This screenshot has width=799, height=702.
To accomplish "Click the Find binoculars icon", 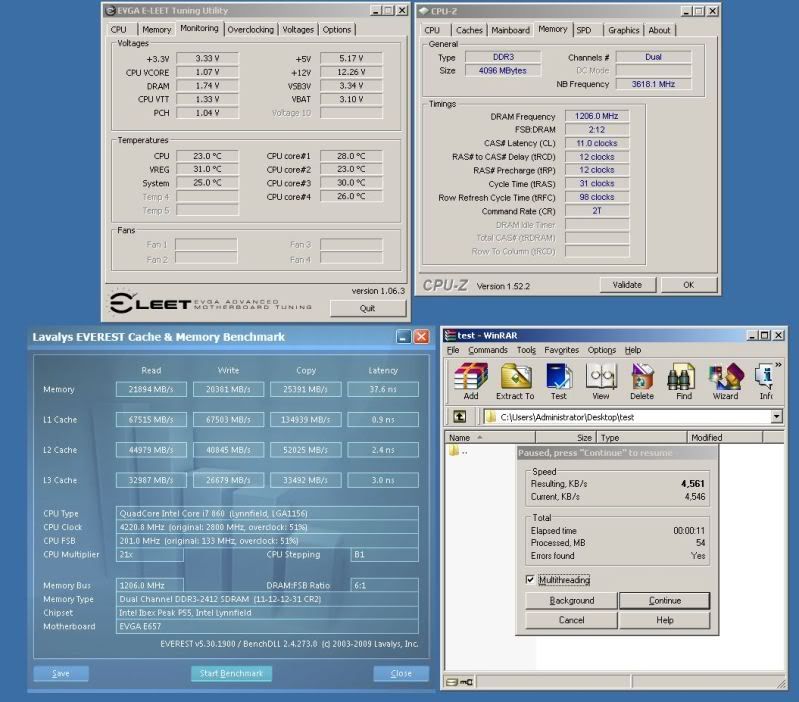I will click(684, 381).
